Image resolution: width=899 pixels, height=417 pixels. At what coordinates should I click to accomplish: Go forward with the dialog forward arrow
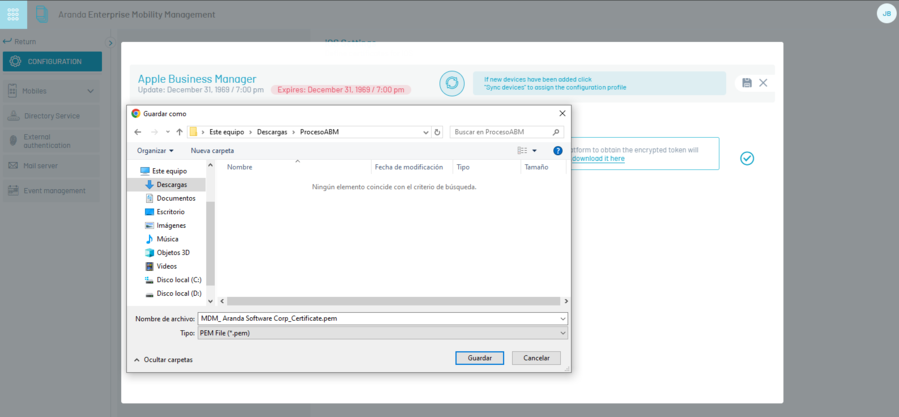(154, 132)
